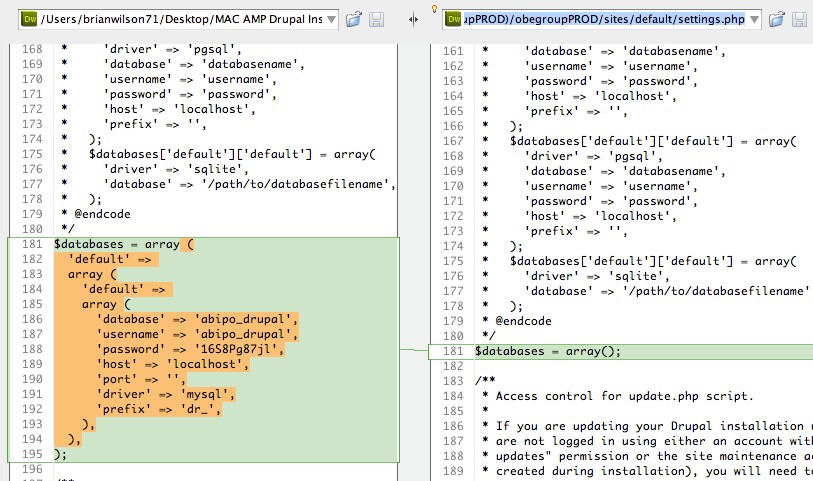Click the 'prefix' => 'dr_' line
Screen dimensions: 813x481
(x=159, y=409)
